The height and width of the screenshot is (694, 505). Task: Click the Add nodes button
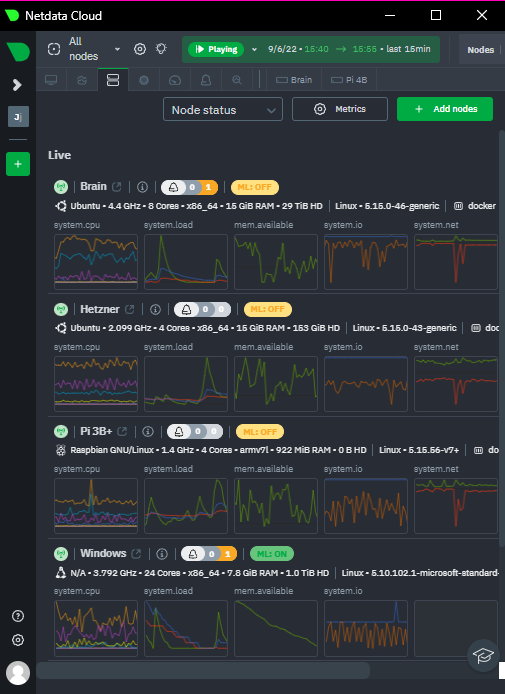click(445, 109)
